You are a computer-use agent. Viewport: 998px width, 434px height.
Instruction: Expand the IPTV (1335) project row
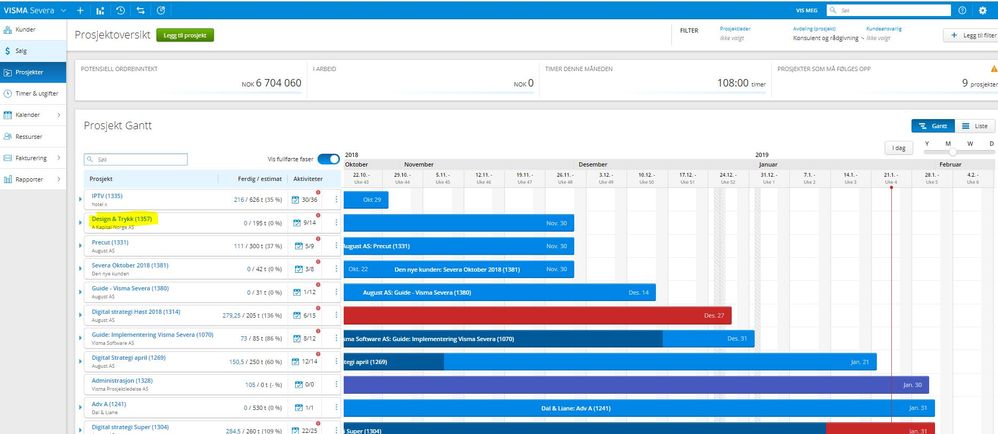(80, 200)
